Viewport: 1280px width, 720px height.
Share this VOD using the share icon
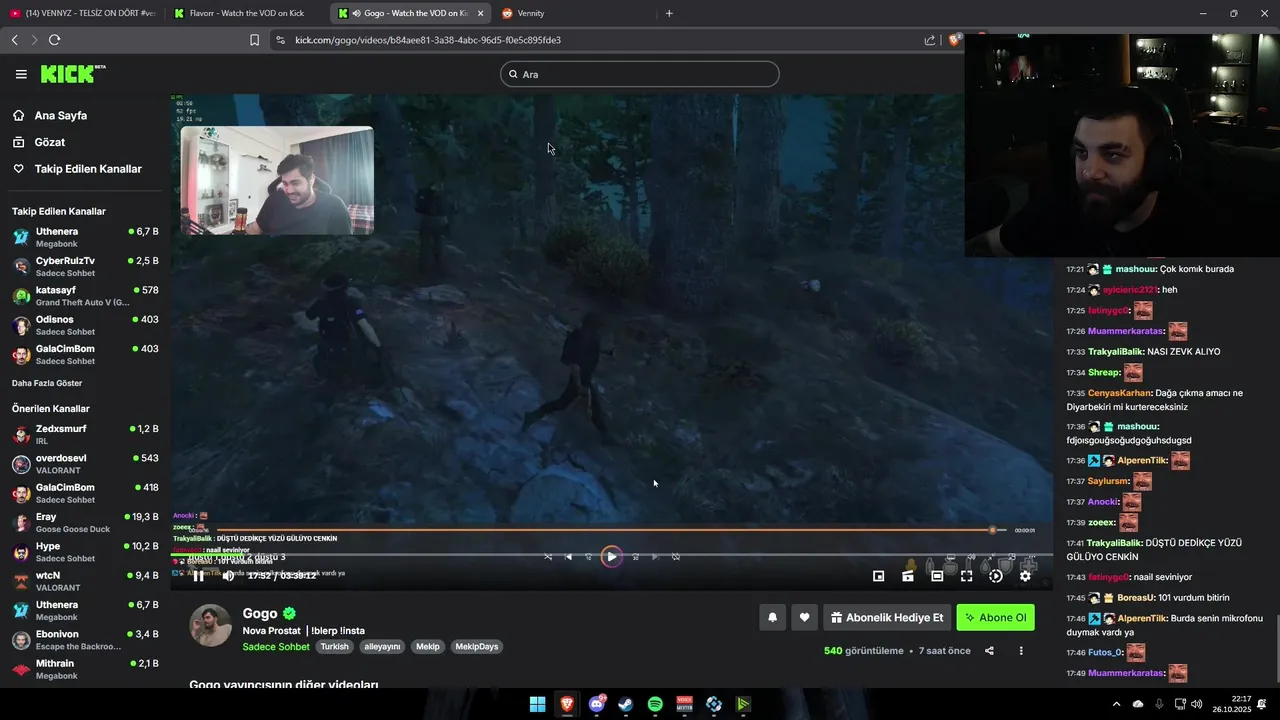pos(989,650)
